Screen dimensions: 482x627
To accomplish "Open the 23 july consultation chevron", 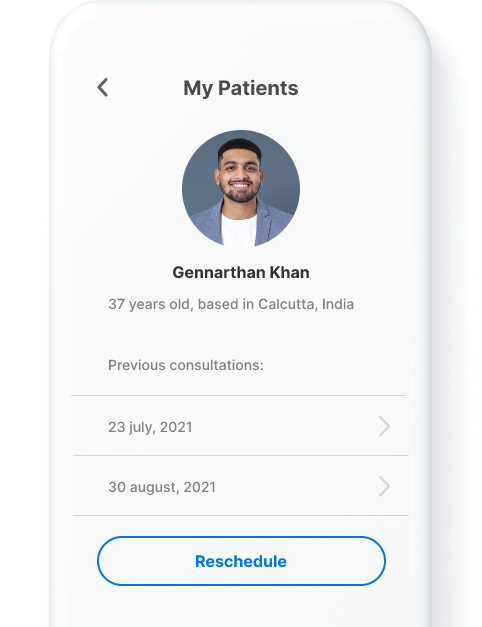I will [384, 426].
